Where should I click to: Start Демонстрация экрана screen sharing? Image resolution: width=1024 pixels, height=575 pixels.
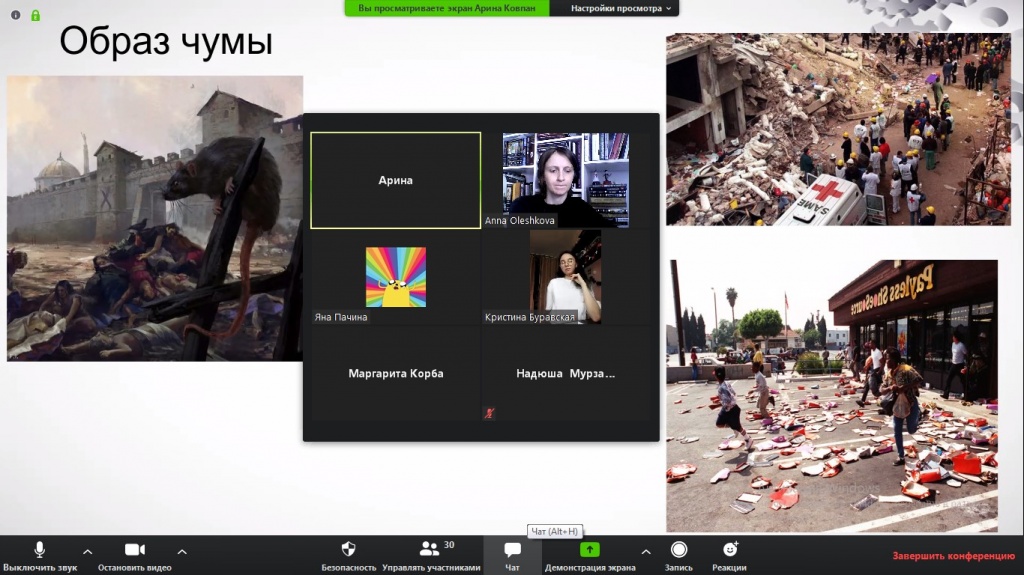coord(590,555)
